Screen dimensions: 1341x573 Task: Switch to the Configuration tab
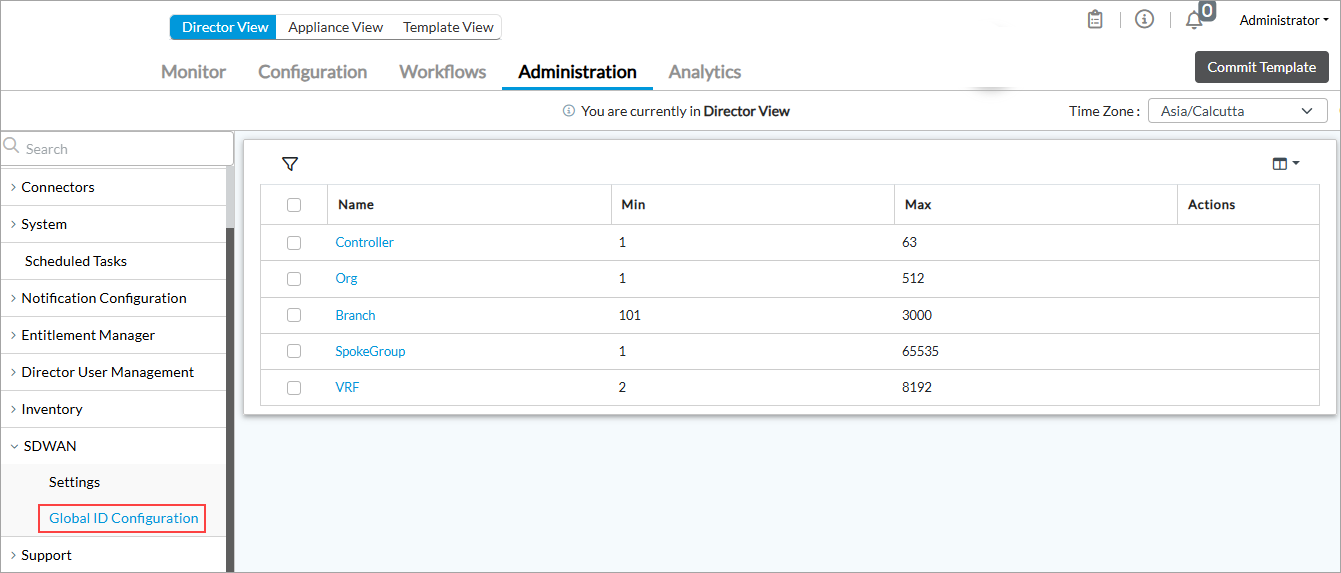[312, 72]
